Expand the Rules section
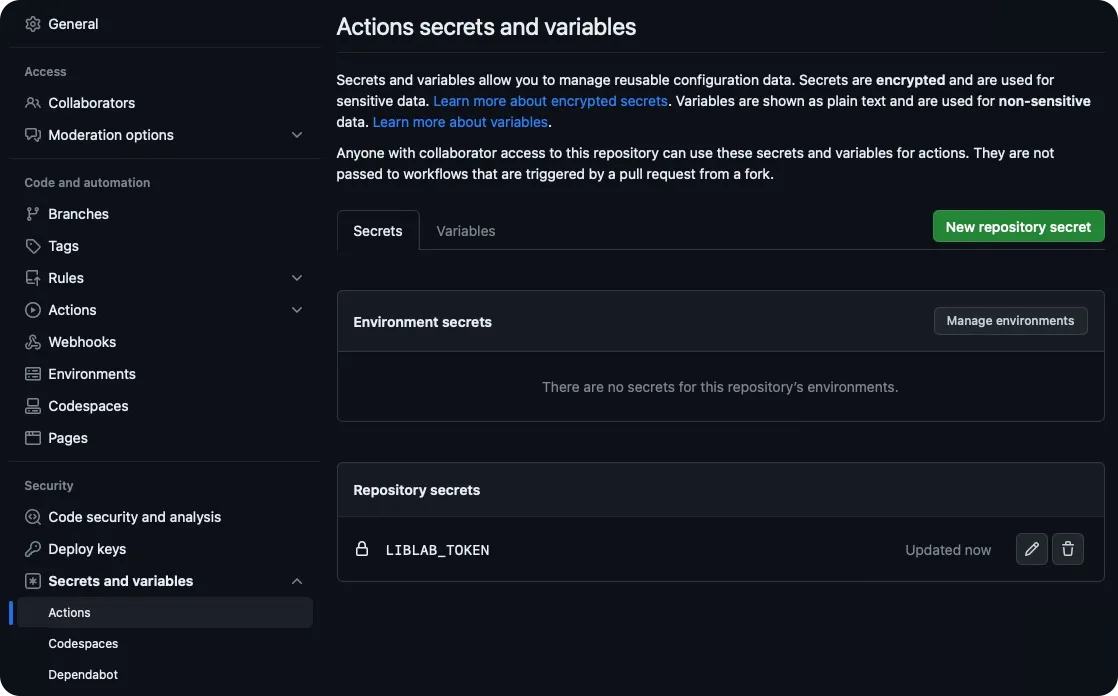Image resolution: width=1118 pixels, height=696 pixels. point(296,277)
